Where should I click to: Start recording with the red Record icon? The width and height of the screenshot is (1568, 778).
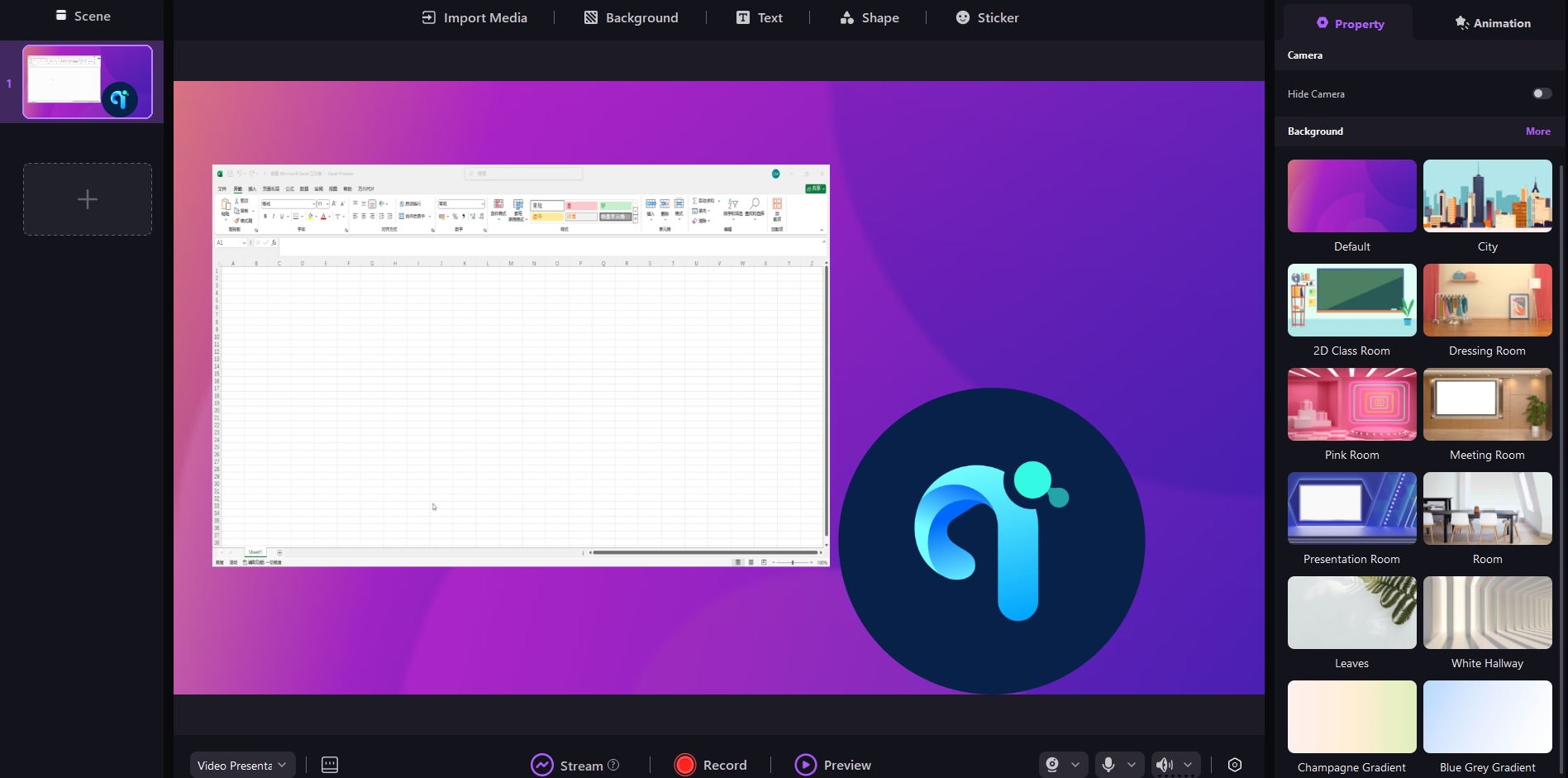(685, 765)
